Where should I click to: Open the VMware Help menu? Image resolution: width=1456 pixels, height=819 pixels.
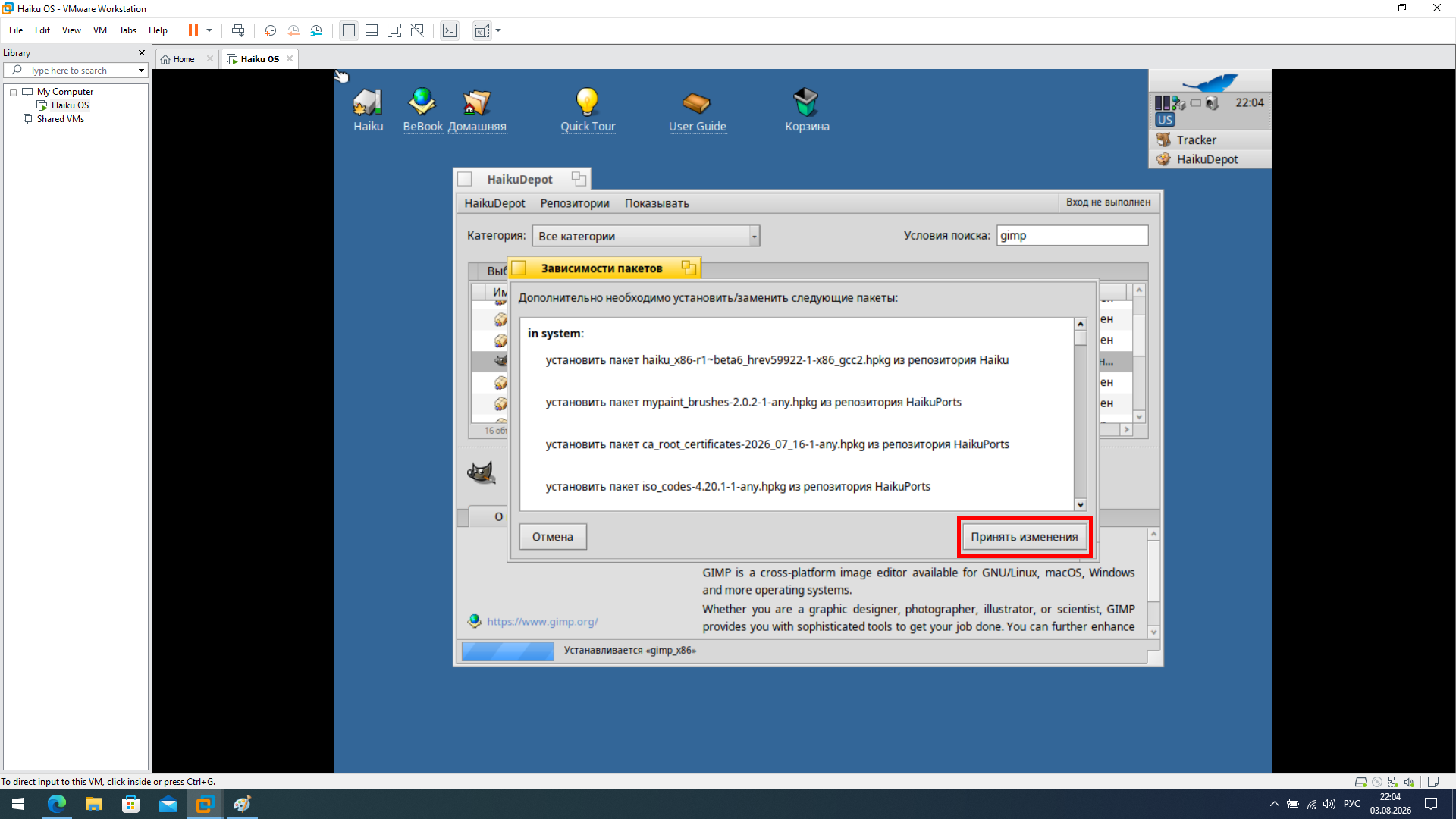(x=158, y=30)
